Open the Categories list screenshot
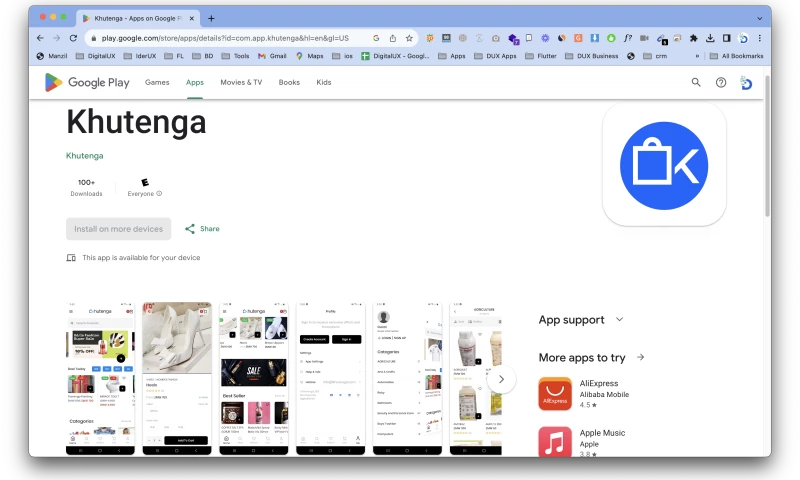This screenshot has height=480, width=800. click(407, 378)
